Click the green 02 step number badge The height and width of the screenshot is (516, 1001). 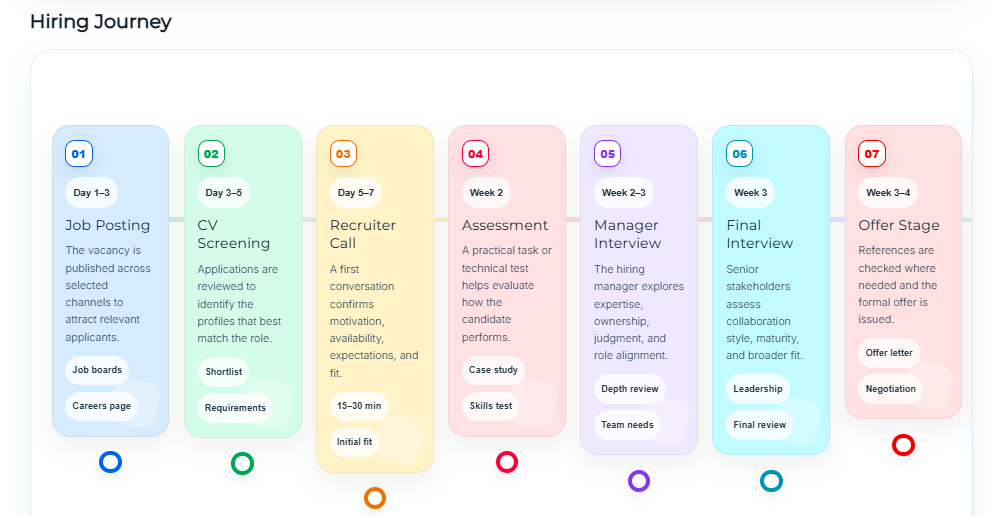pos(211,154)
